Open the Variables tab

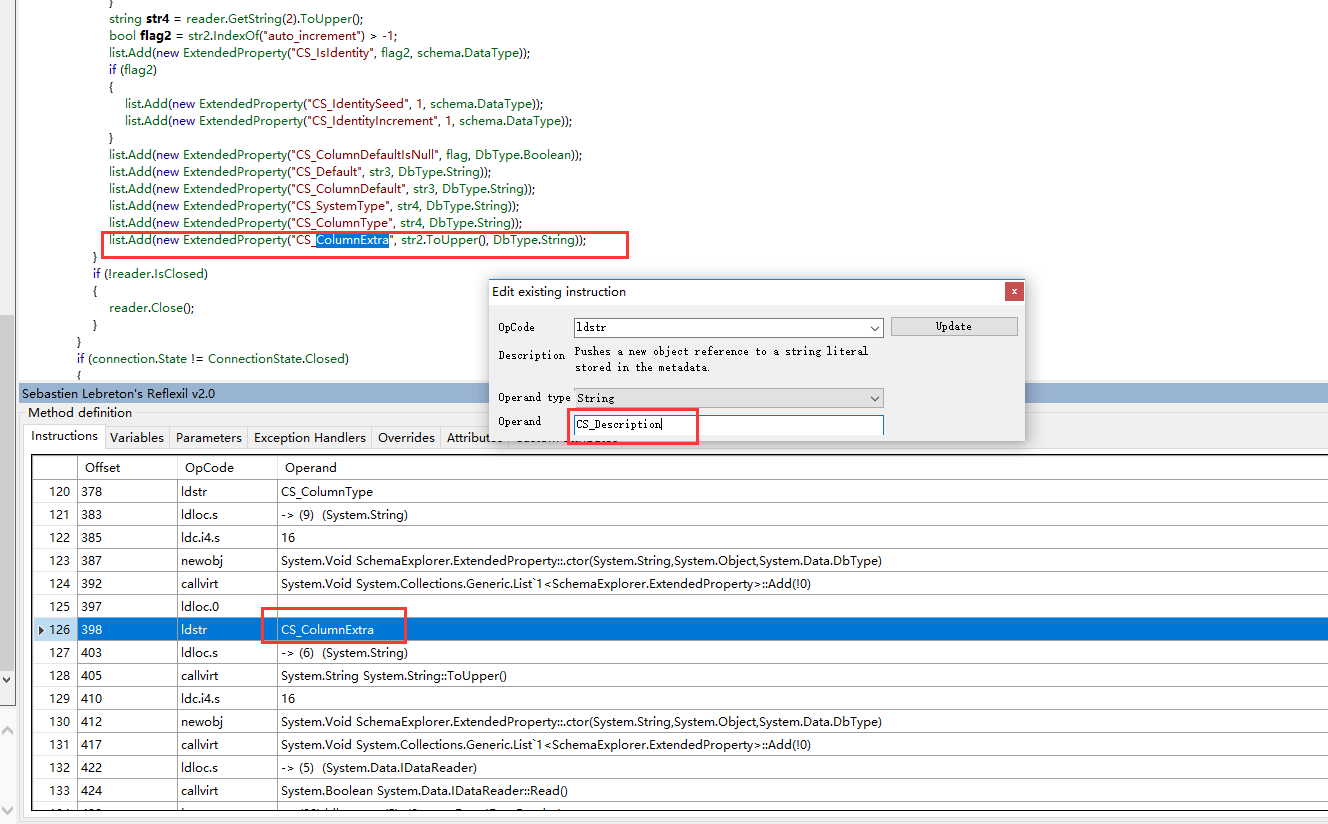click(x=137, y=437)
